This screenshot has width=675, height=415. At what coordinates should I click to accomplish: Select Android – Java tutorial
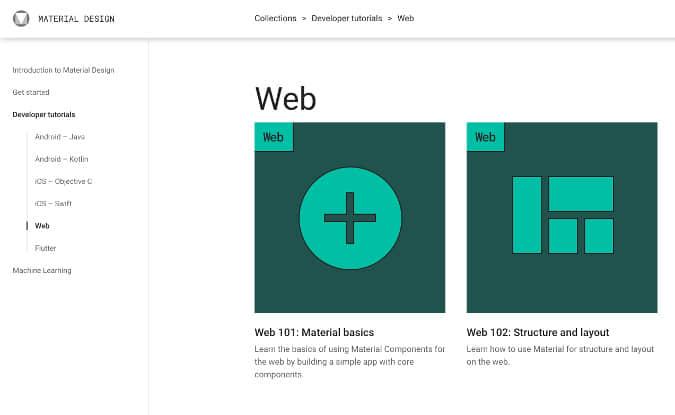(x=59, y=136)
